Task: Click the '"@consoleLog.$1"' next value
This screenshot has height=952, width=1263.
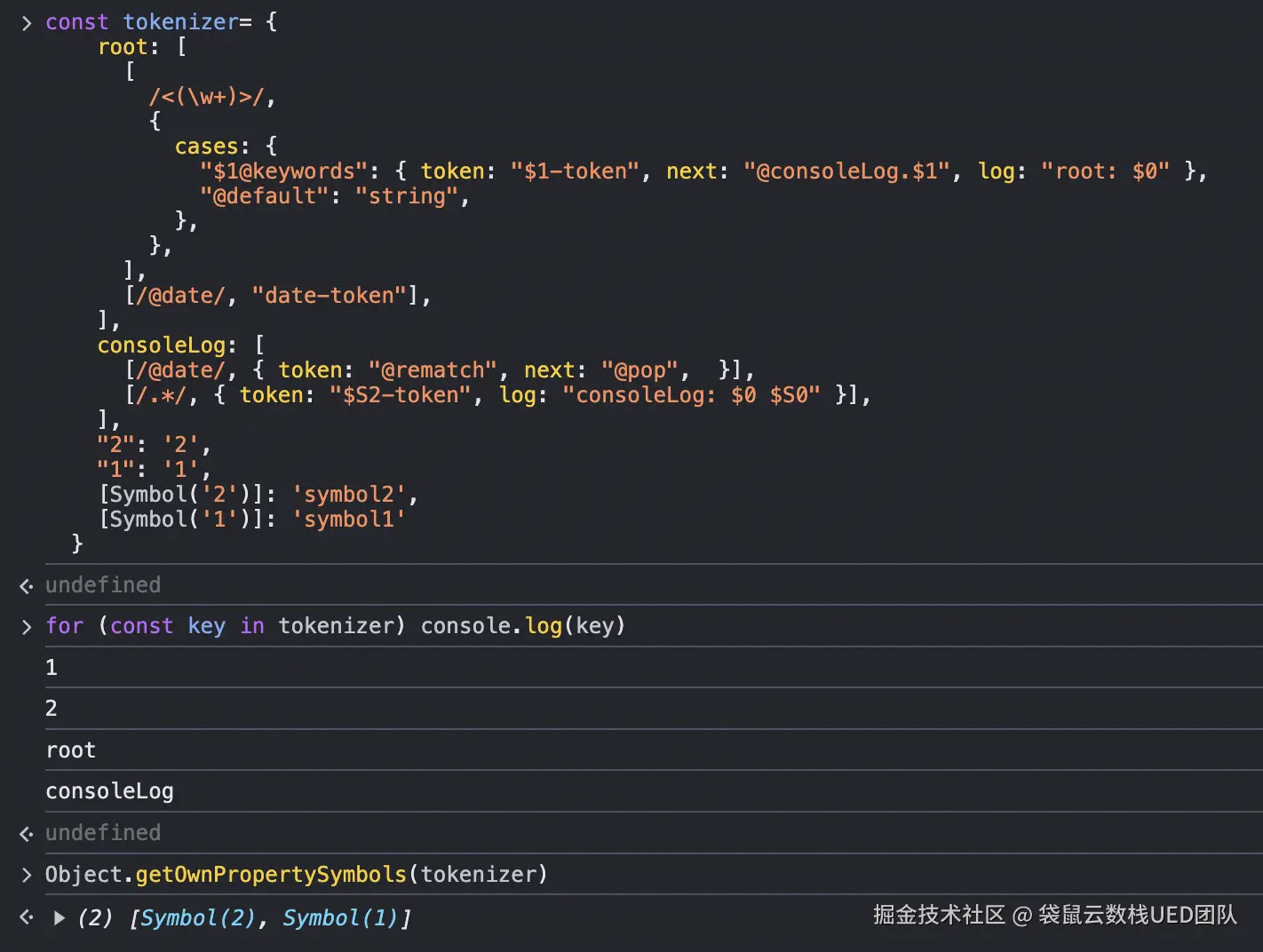Action: 846,171
